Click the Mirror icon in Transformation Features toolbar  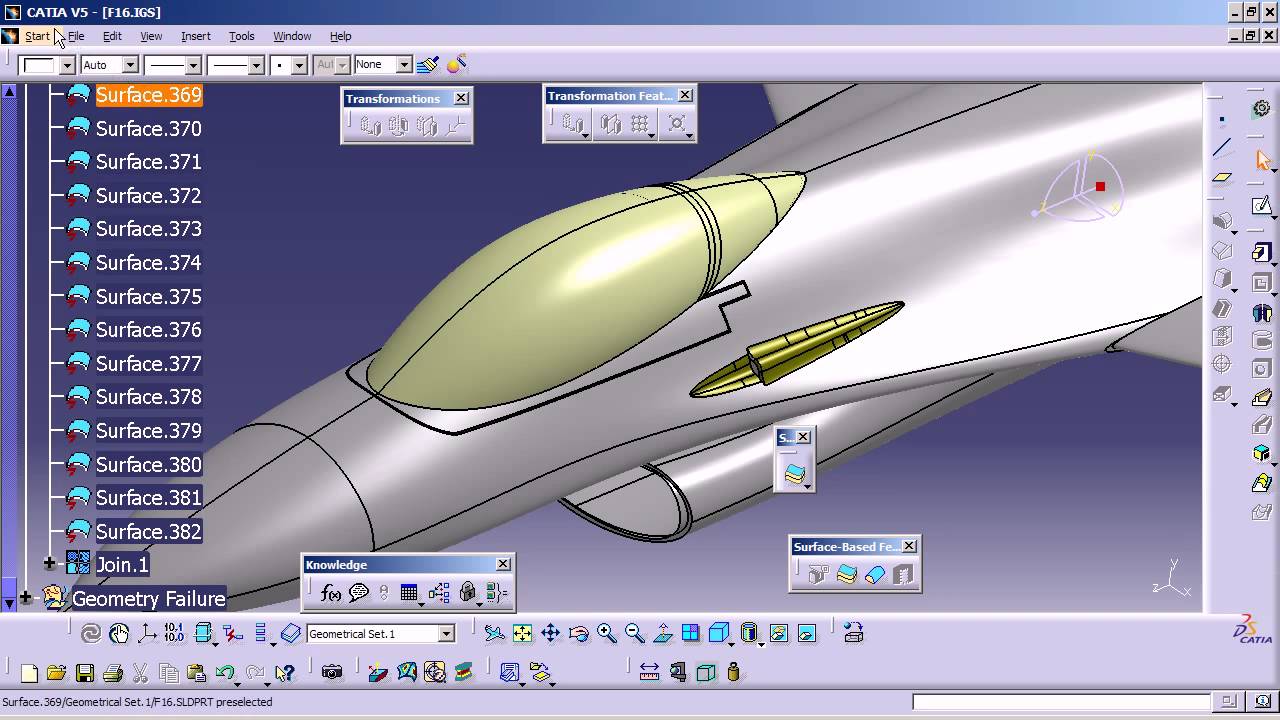(611, 124)
